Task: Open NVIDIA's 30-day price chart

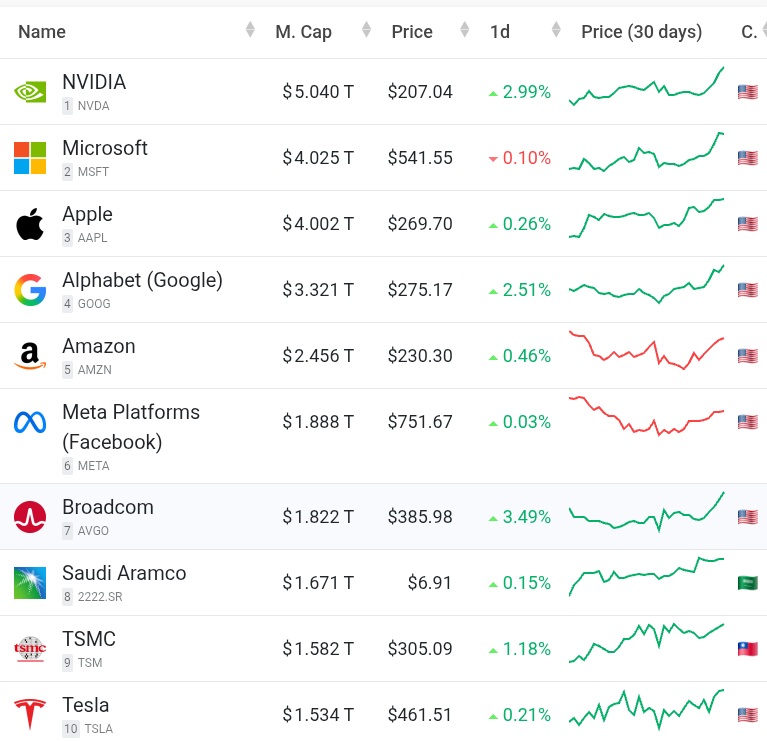Action: [646, 88]
